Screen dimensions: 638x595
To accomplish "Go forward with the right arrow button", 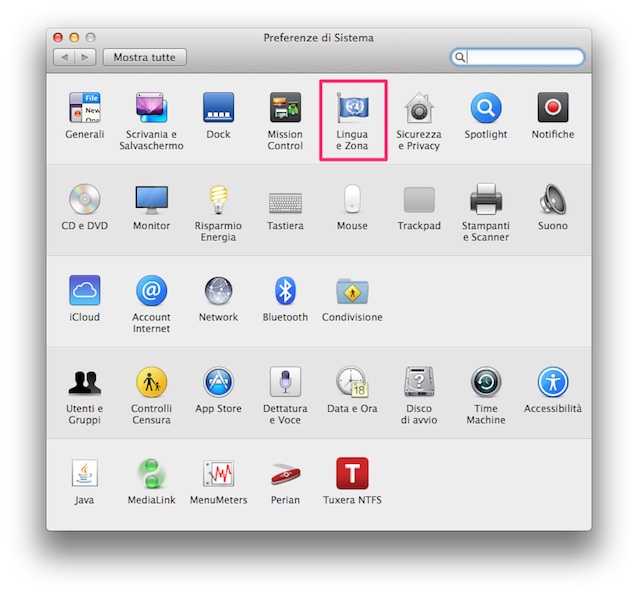I will click(85, 58).
